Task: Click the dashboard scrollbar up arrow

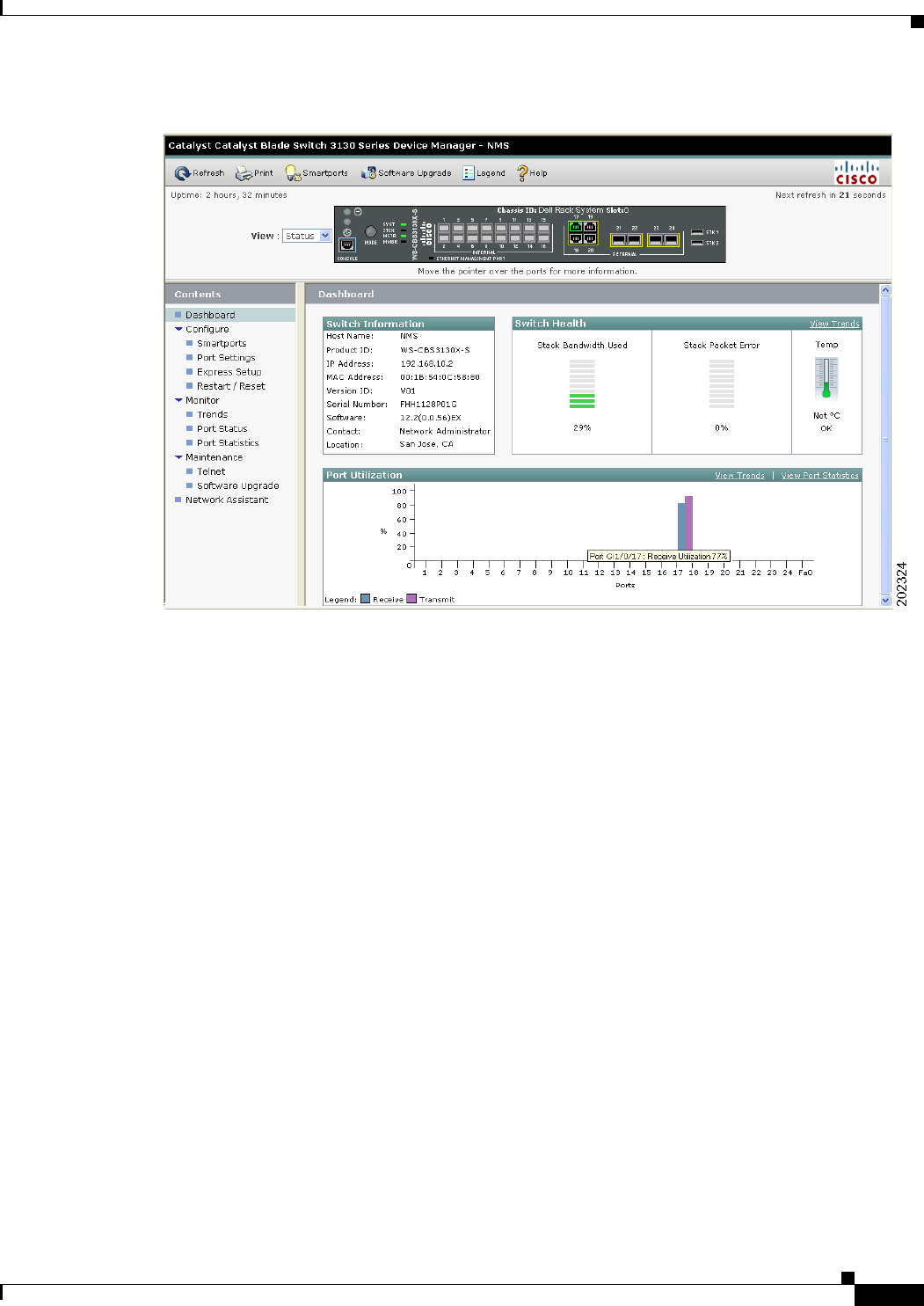Action: coord(885,290)
